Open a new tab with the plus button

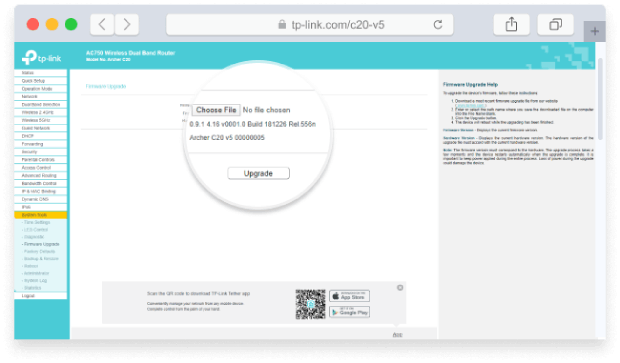[x=594, y=31]
